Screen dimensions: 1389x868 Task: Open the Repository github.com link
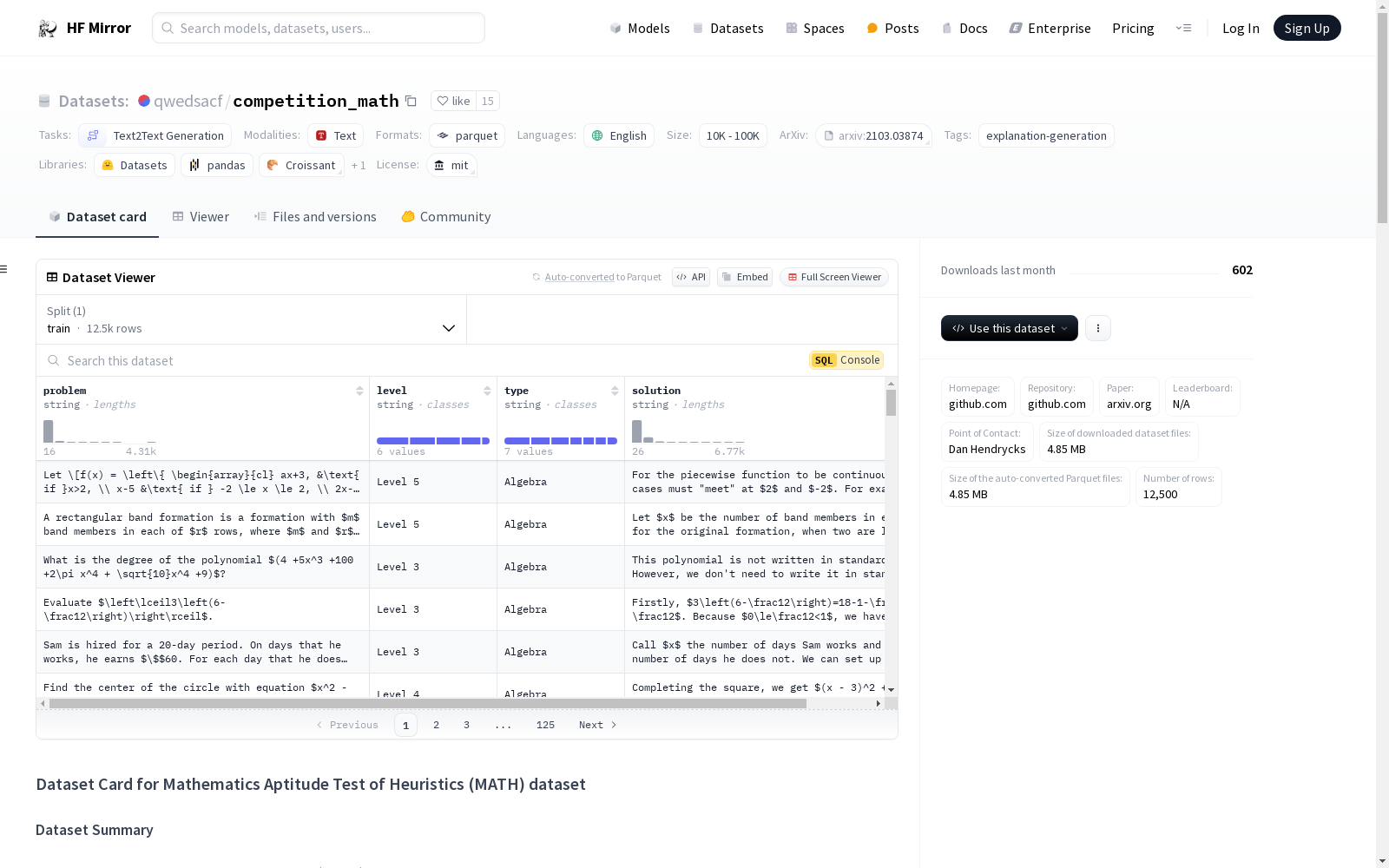[x=1057, y=397]
